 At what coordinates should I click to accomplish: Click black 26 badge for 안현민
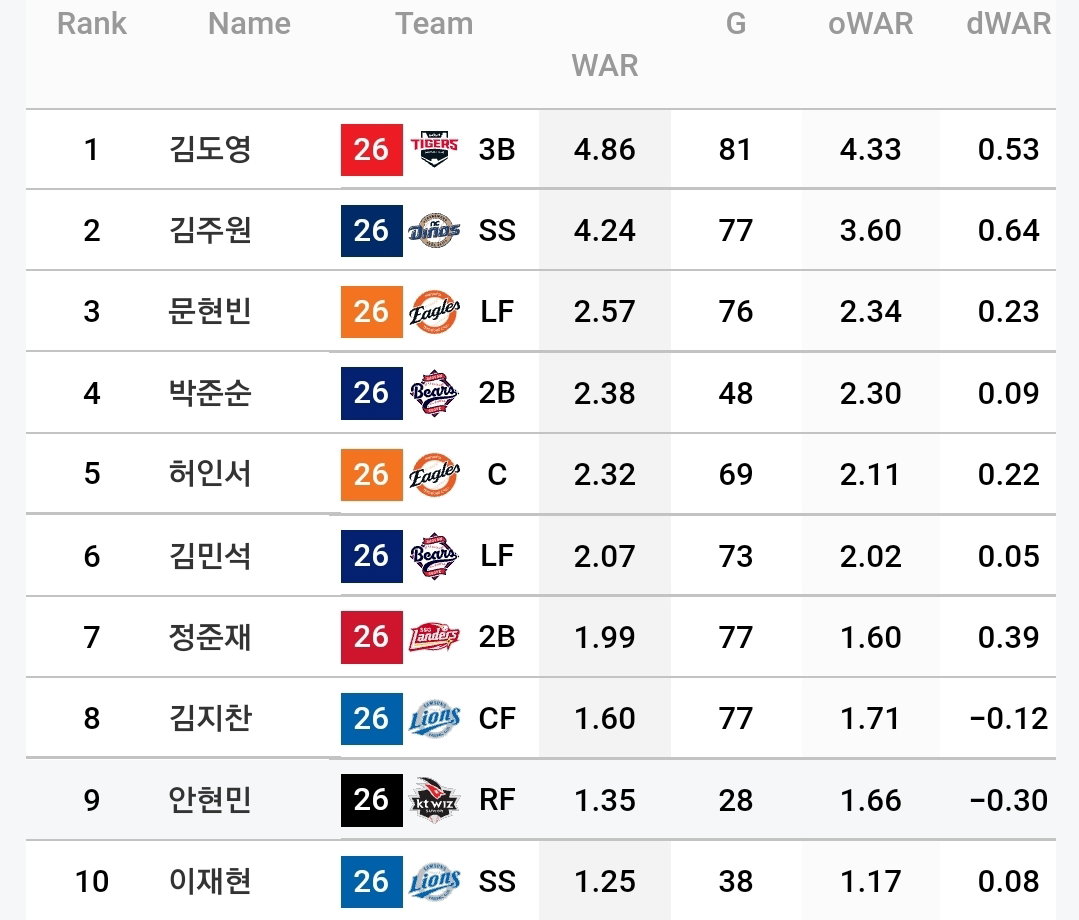pyautogui.click(x=372, y=800)
